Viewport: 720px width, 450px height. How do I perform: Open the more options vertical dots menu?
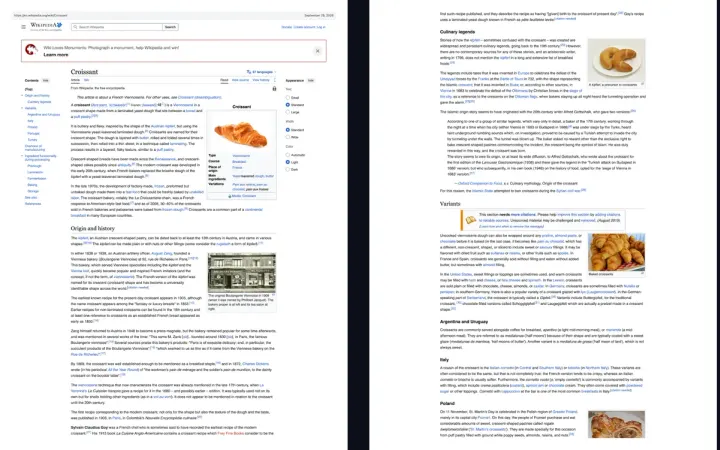pos(275,80)
